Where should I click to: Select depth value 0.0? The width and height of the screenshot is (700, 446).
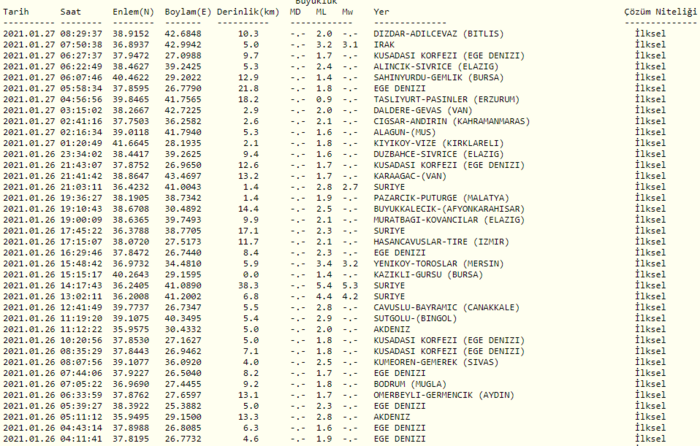pyautogui.click(x=251, y=275)
